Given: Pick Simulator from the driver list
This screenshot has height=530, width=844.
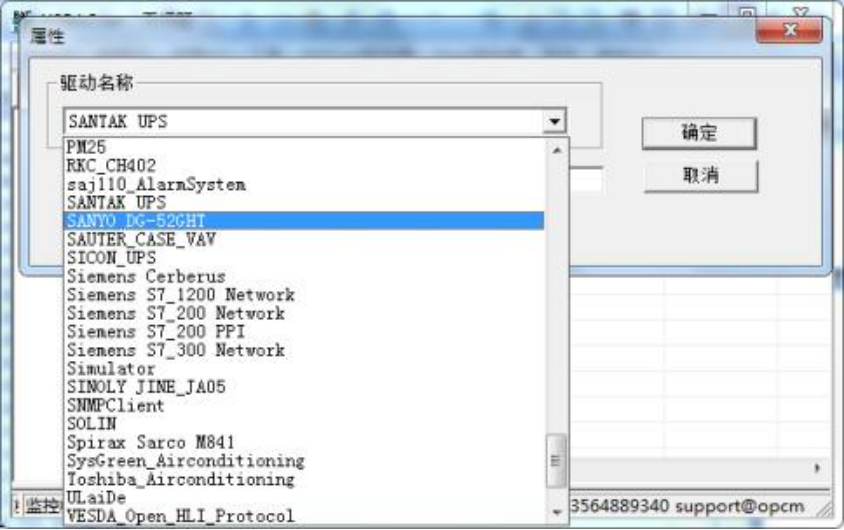Looking at the screenshot, I should coord(304,369).
